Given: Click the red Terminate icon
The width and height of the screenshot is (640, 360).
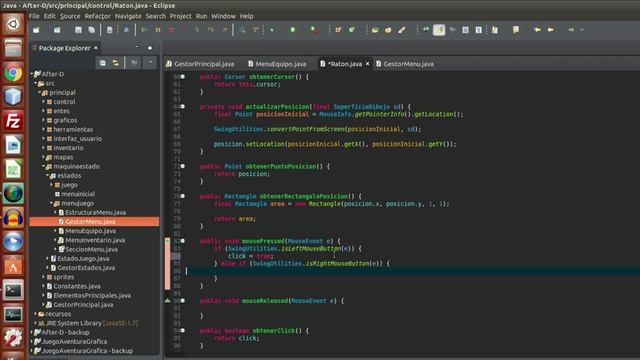Looking at the screenshot, I should [171, 30].
